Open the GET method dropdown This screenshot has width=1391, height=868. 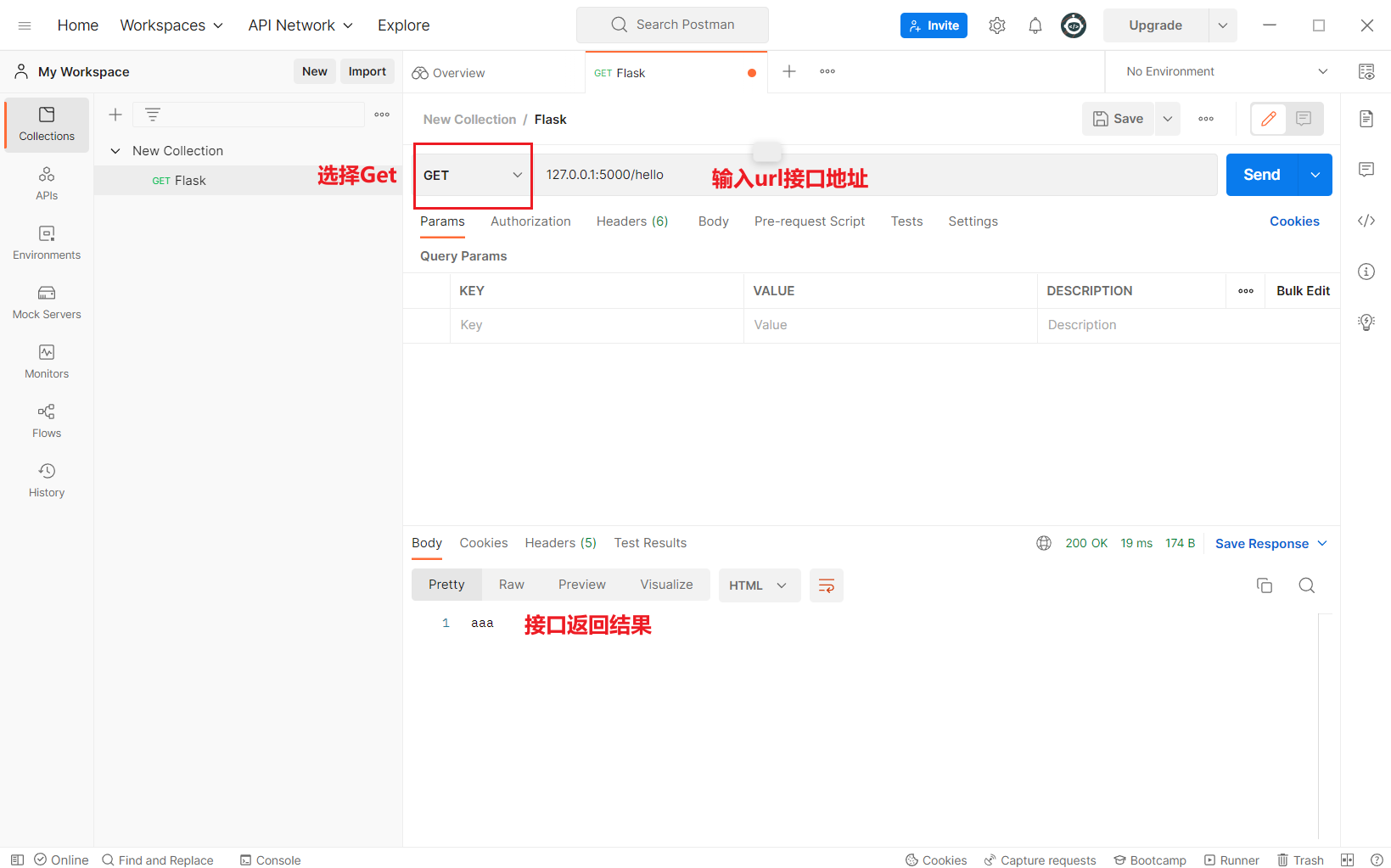coord(473,175)
